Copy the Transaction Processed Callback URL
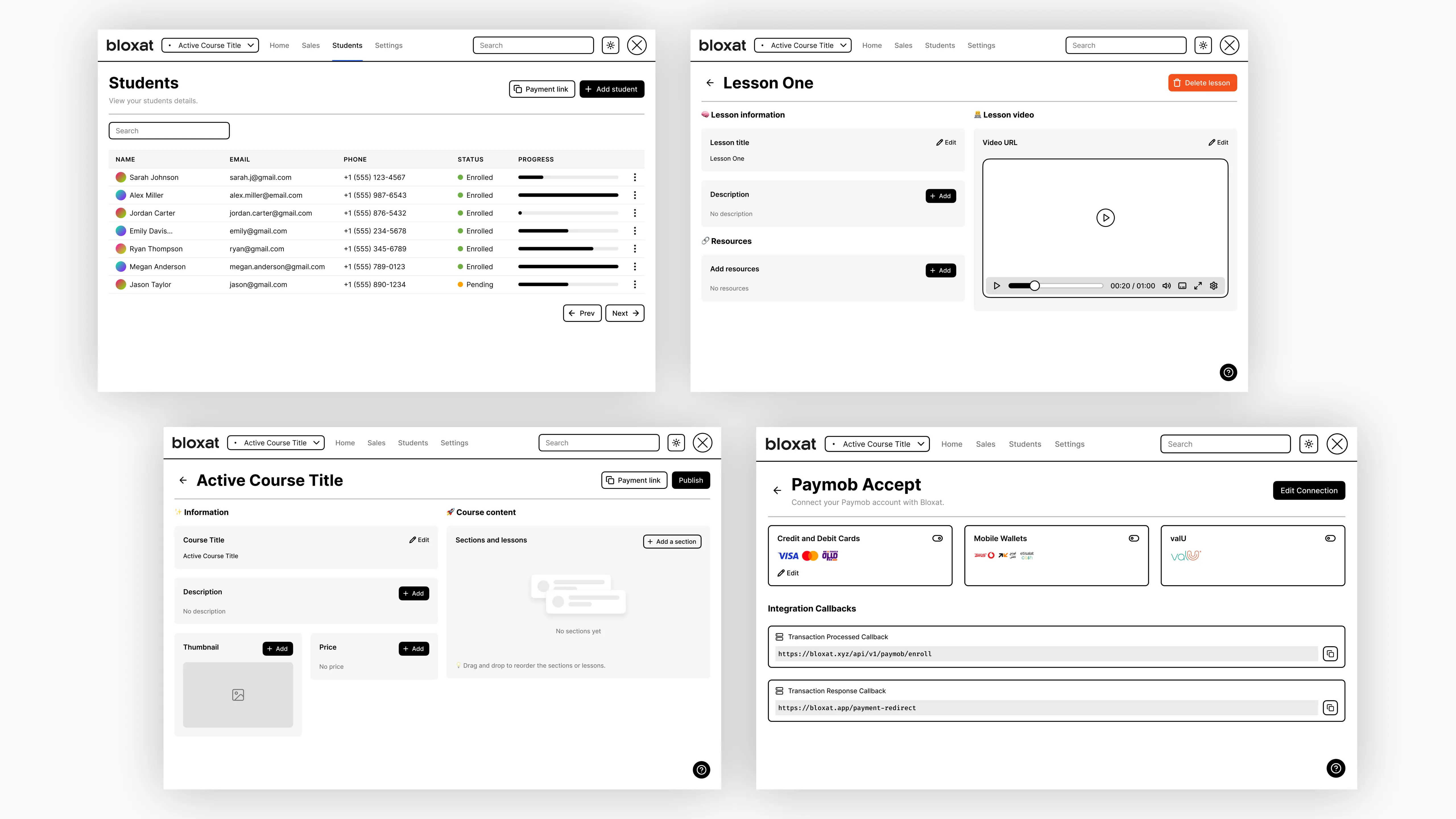Image resolution: width=1456 pixels, height=819 pixels. (1330, 654)
